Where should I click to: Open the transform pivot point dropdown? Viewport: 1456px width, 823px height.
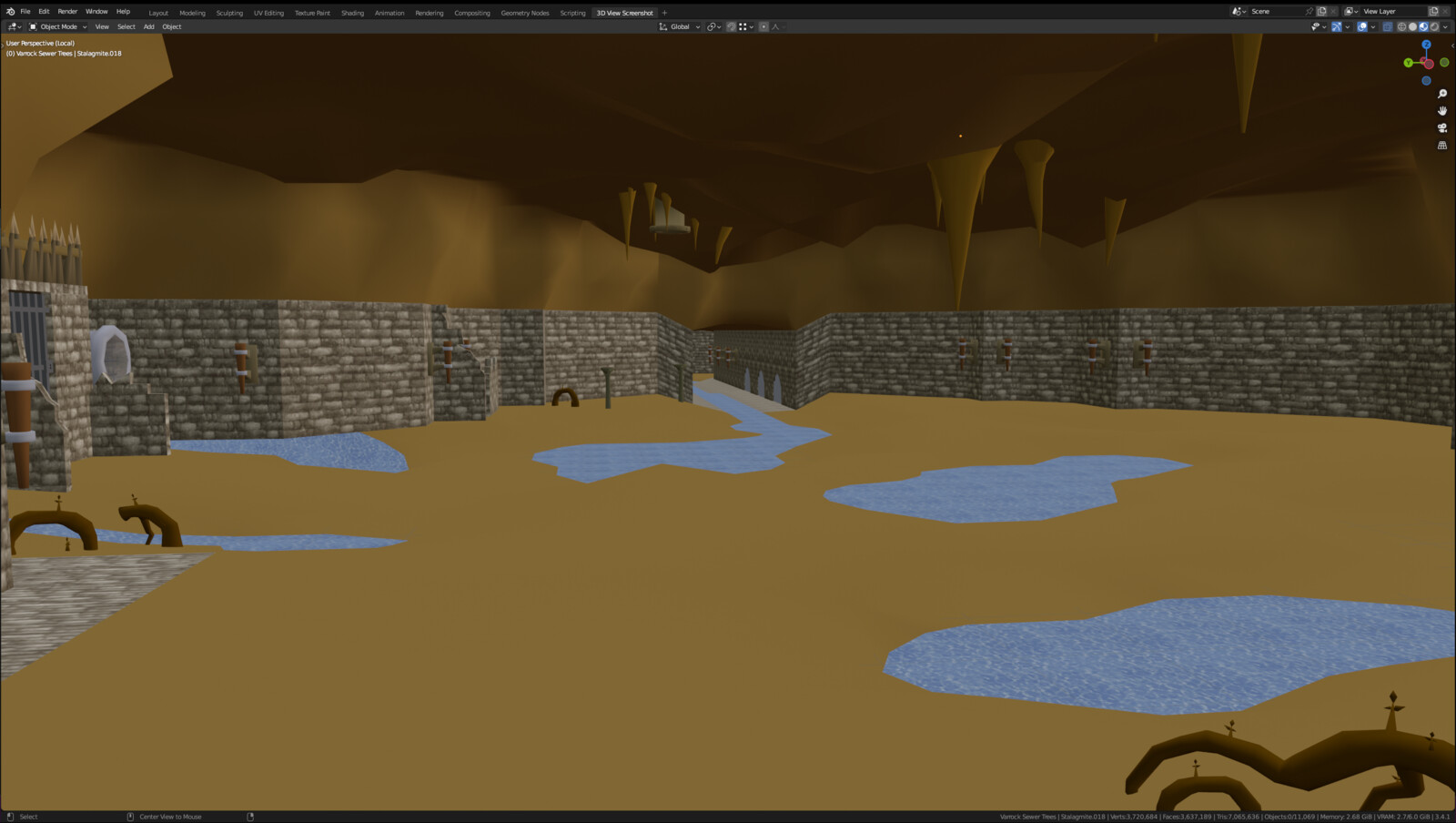[x=714, y=26]
